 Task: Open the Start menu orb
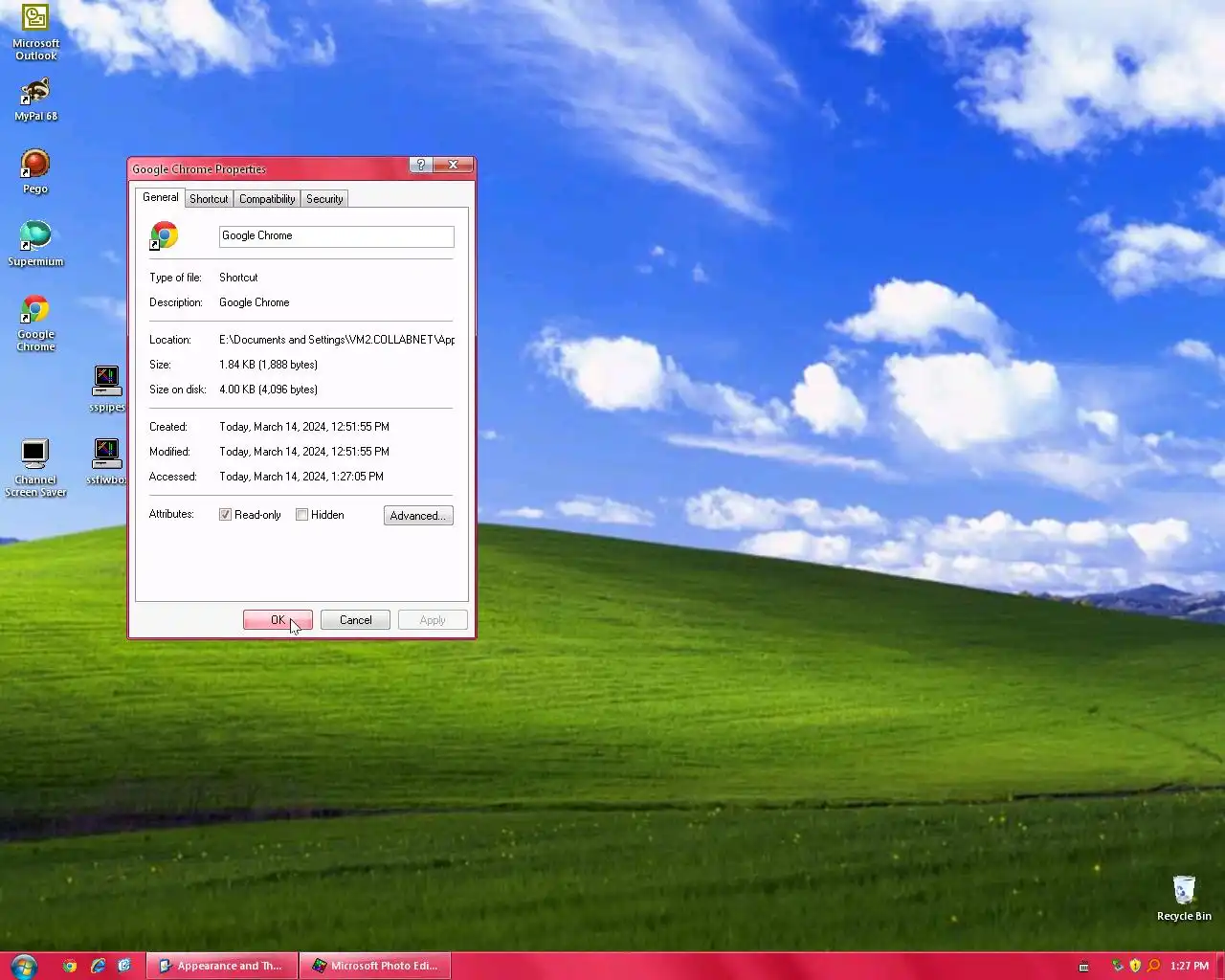click(x=24, y=966)
